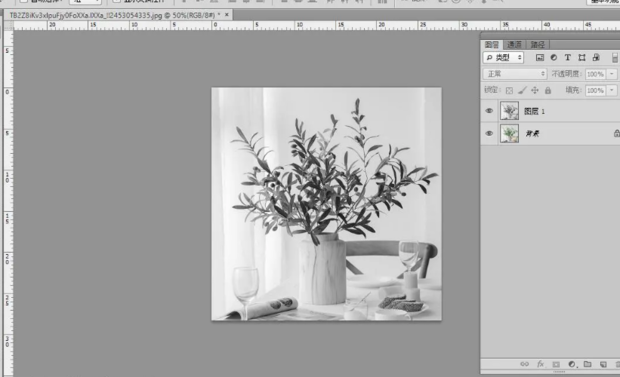Open the 正常 blend mode dropdown
The width and height of the screenshot is (620, 377).
515,74
